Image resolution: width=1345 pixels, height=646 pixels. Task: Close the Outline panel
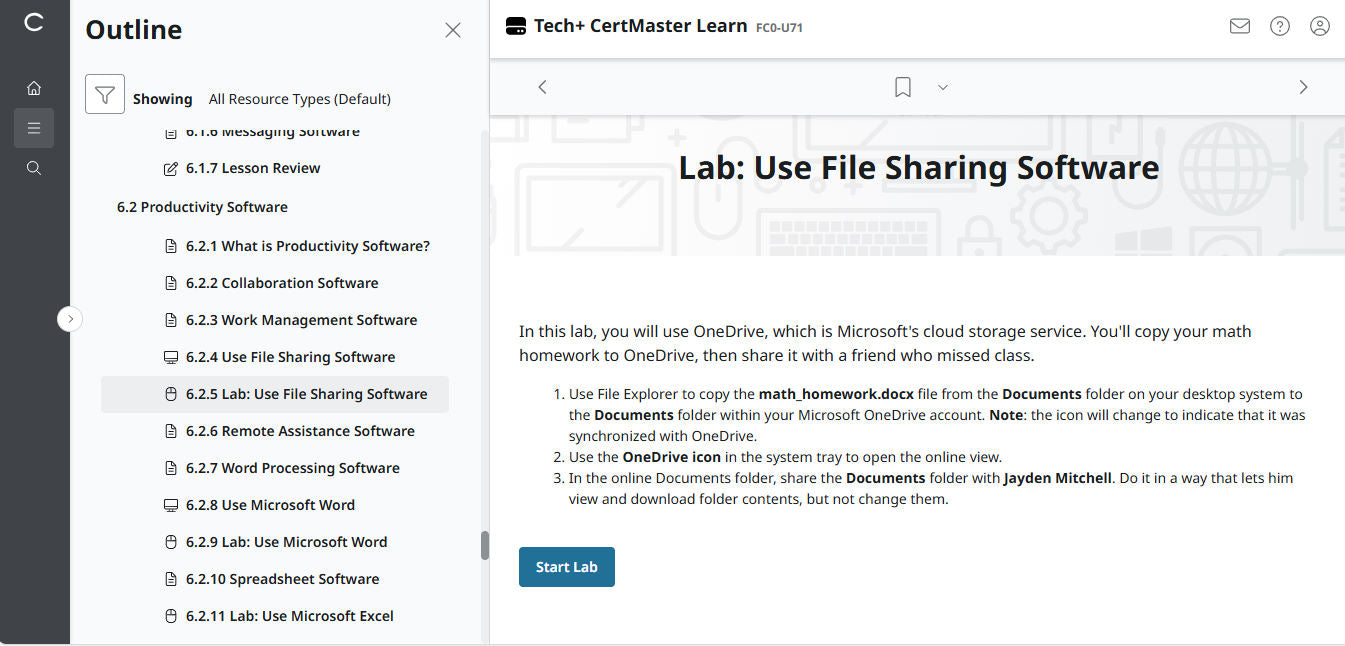point(452,30)
